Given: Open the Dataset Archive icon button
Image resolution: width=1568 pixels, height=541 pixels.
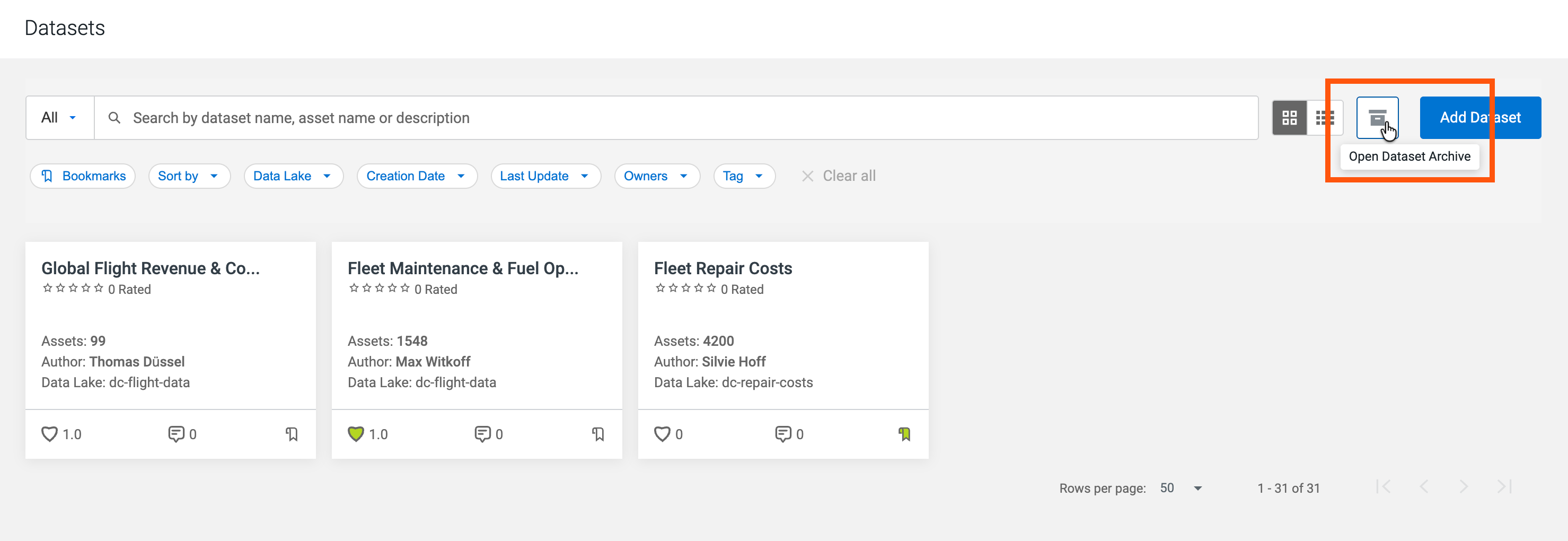Looking at the screenshot, I should coord(1377,118).
